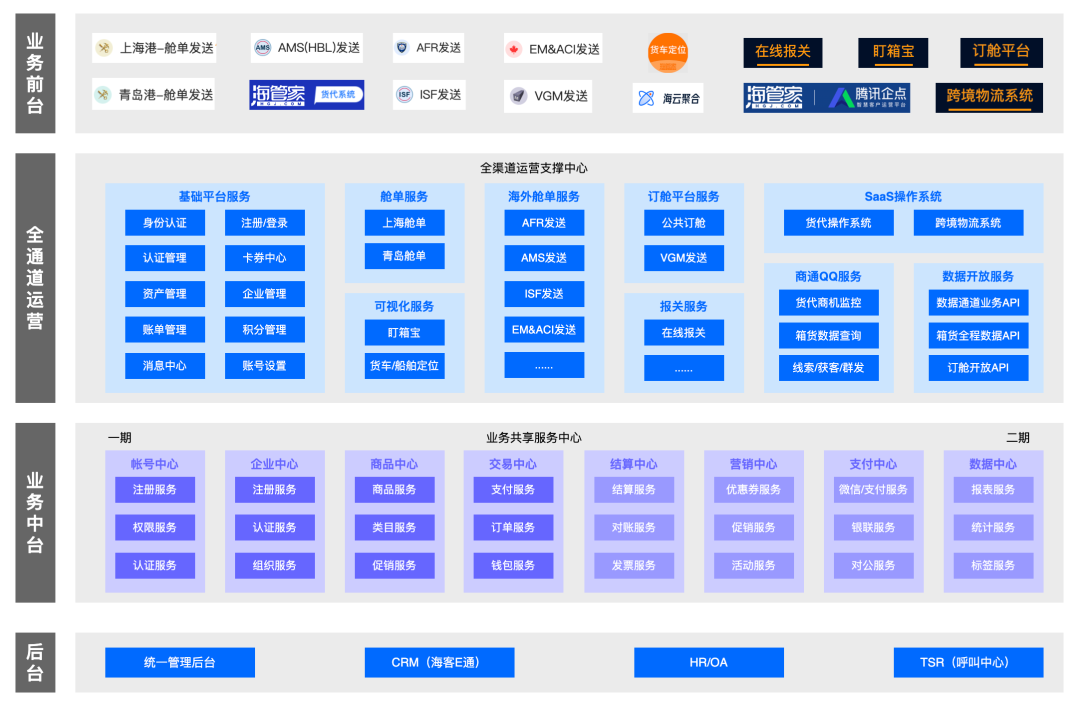
Task: Select 资产管理 under 基础平台服务
Action: tap(165, 294)
